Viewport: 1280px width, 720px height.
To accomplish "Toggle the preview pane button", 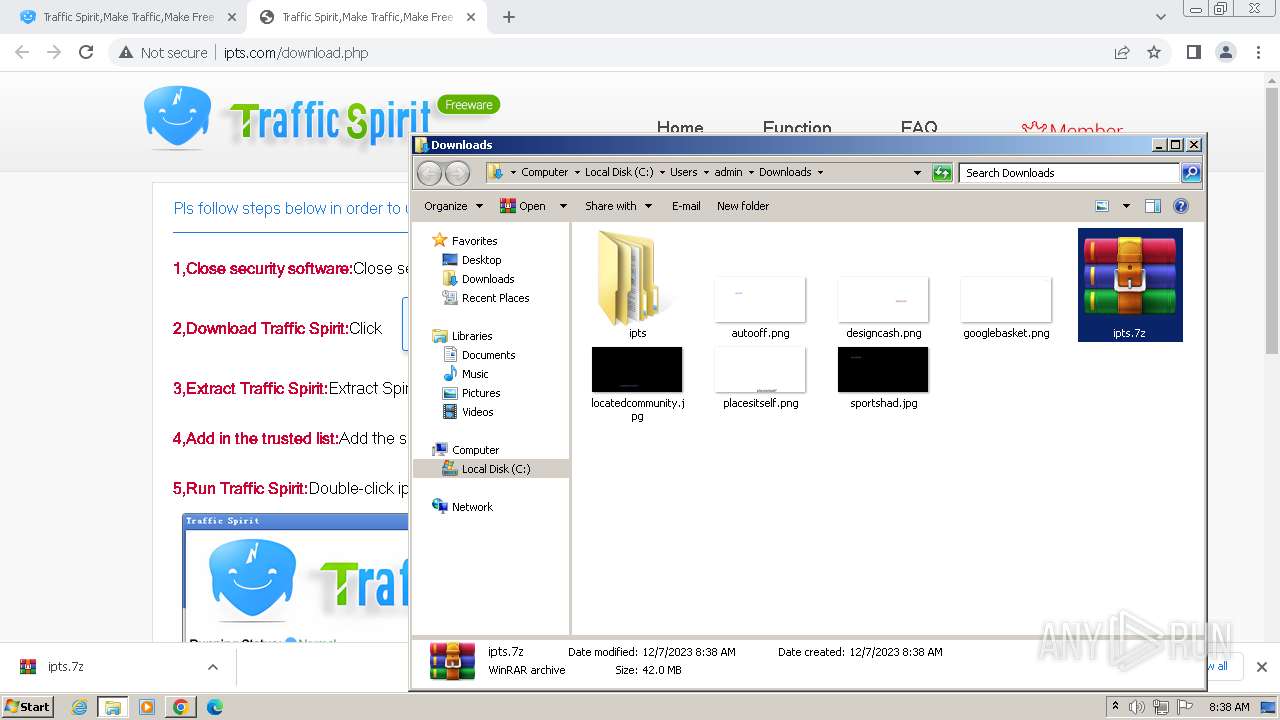I will (x=1153, y=206).
